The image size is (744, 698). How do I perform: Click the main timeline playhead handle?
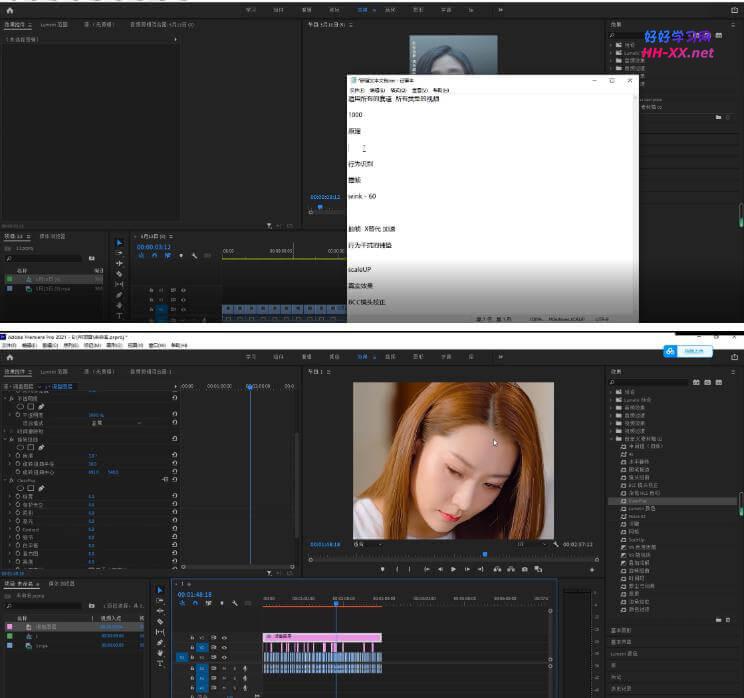336,603
